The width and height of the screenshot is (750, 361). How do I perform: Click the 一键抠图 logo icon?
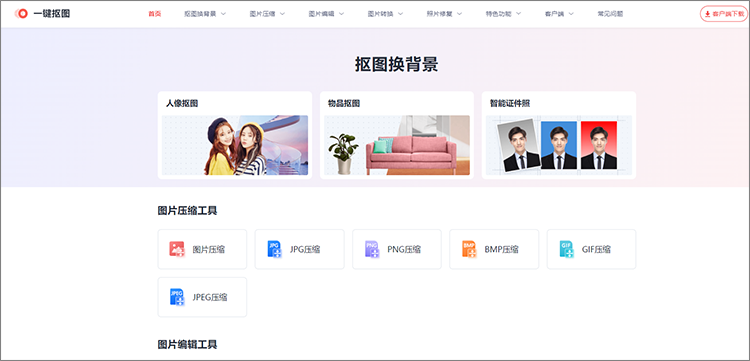(x=21, y=14)
